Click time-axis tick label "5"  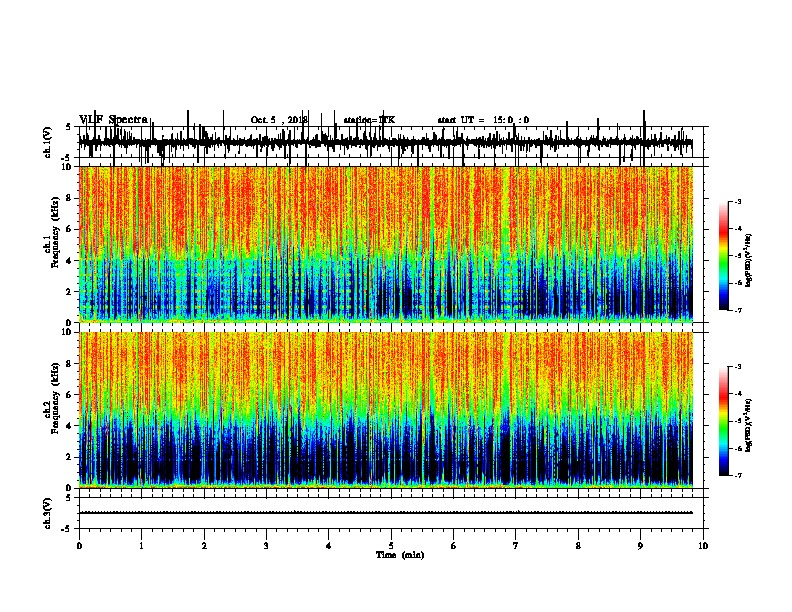391,546
